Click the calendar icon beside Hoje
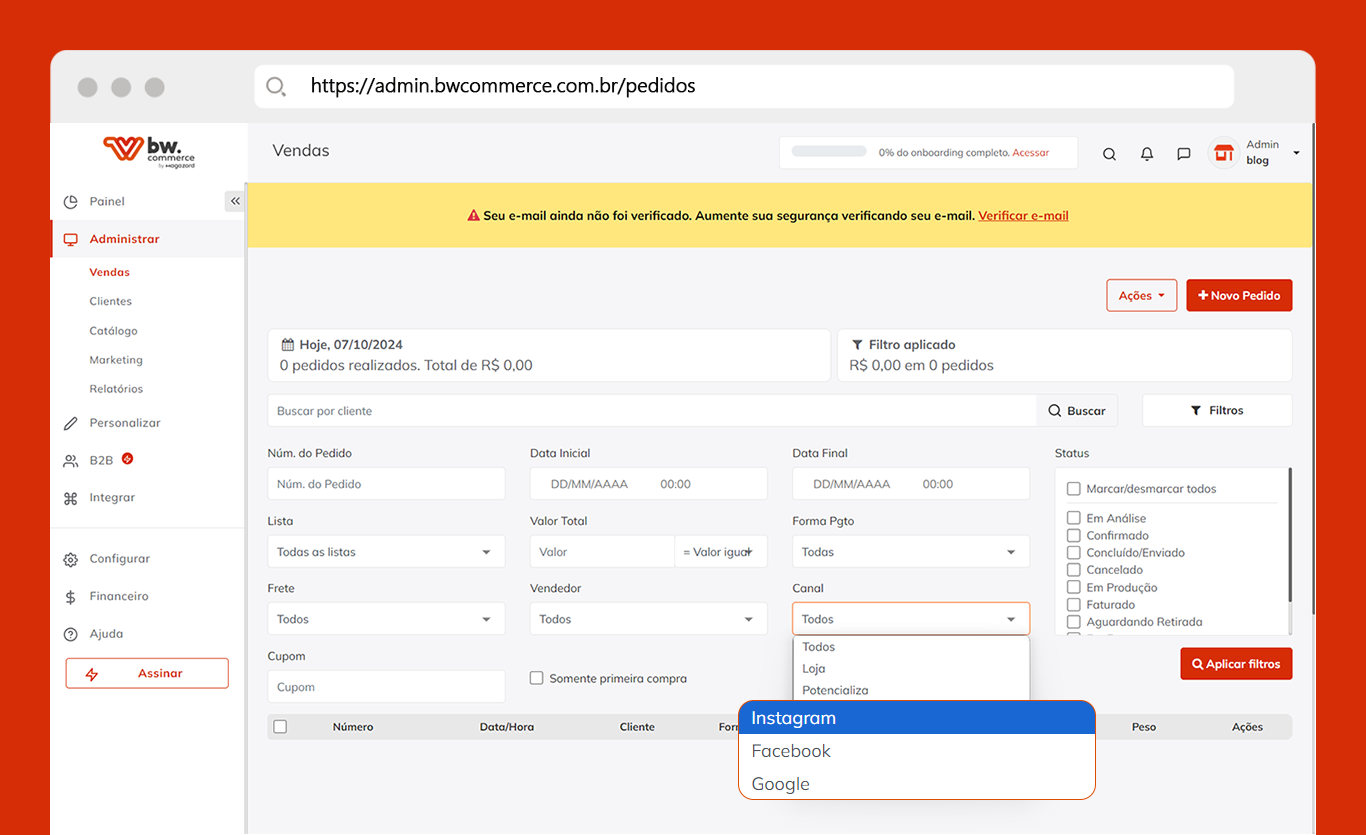1366x835 pixels. click(287, 345)
